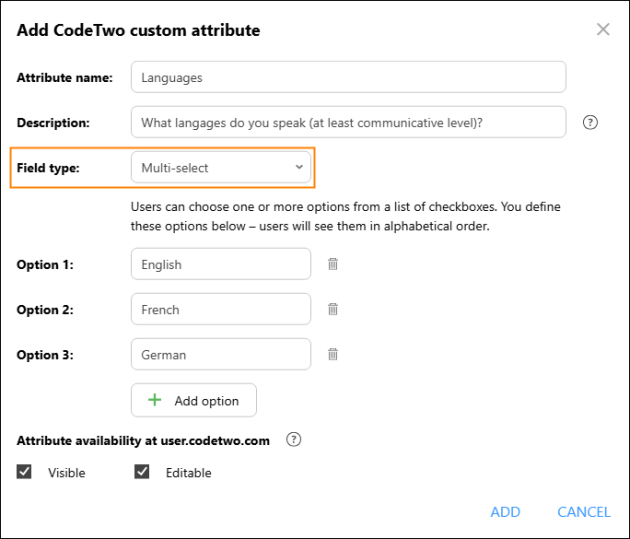This screenshot has width=630, height=539.
Task: Click CANCEL to discard the attribute
Action: [583, 512]
